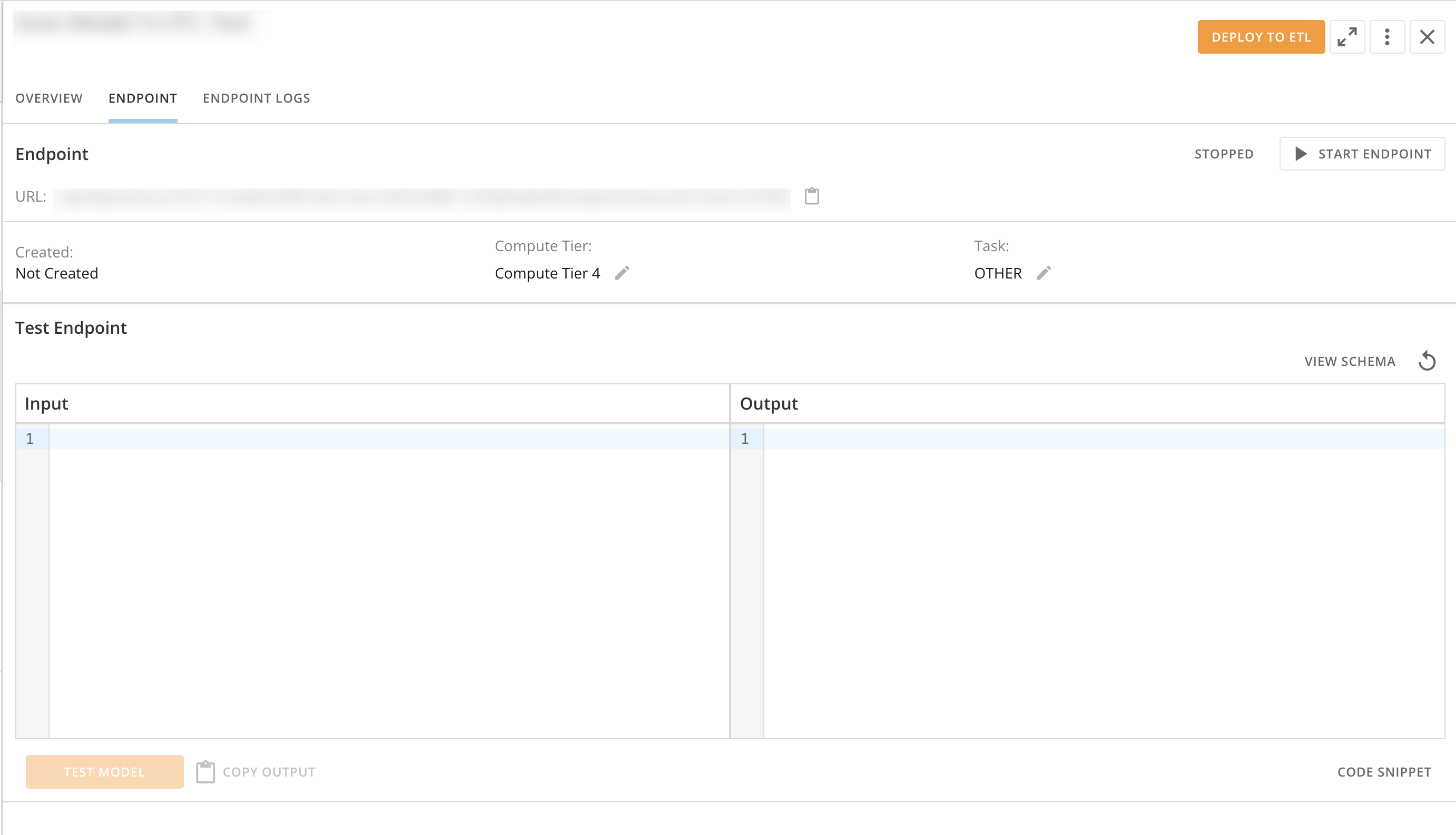Screen dimensions: 1456x835
Task: Click the Deploy to ETL button
Action: [1261, 37]
